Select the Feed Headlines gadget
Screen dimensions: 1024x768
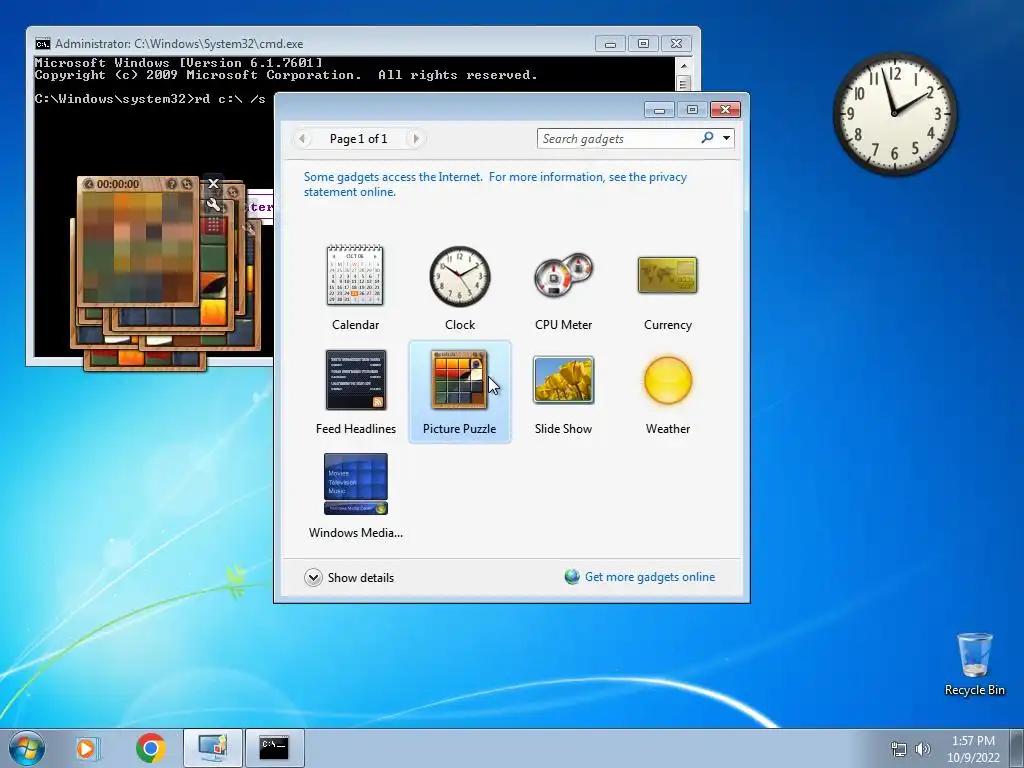tap(355, 392)
